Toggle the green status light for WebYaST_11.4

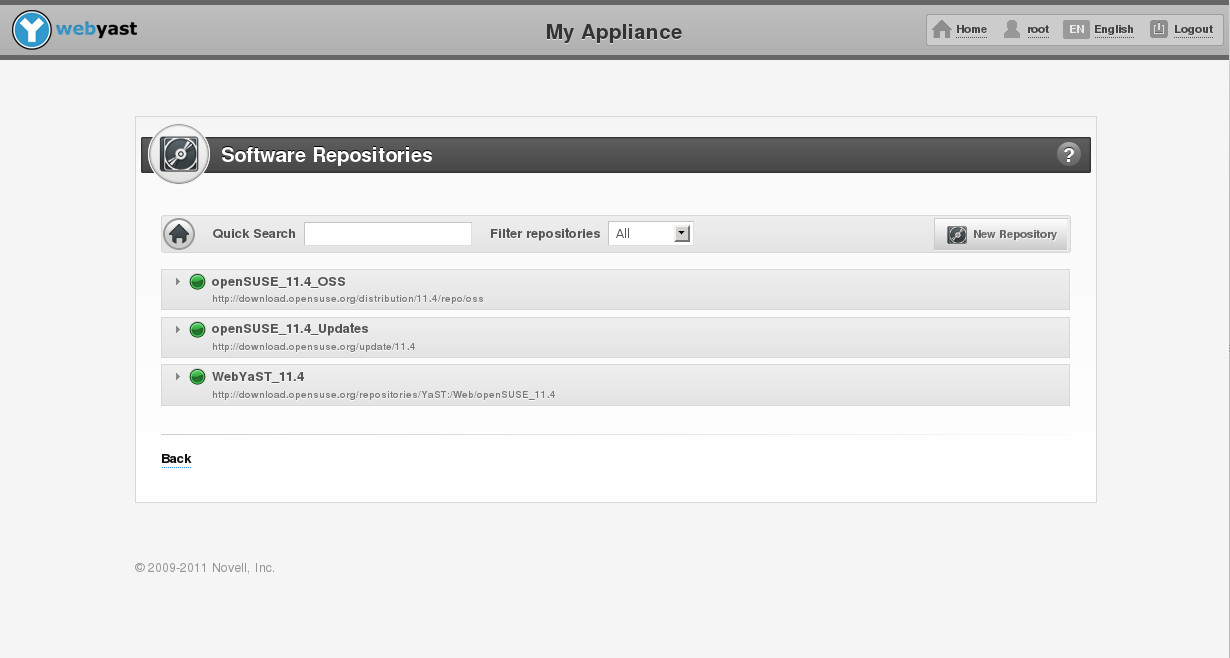point(197,376)
